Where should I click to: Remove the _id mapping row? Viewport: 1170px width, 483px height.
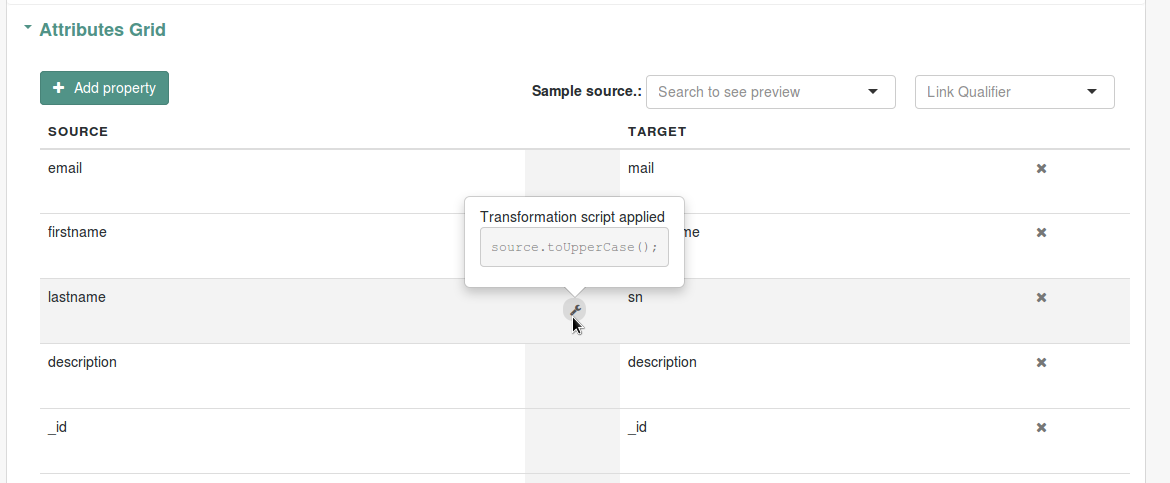click(1041, 428)
